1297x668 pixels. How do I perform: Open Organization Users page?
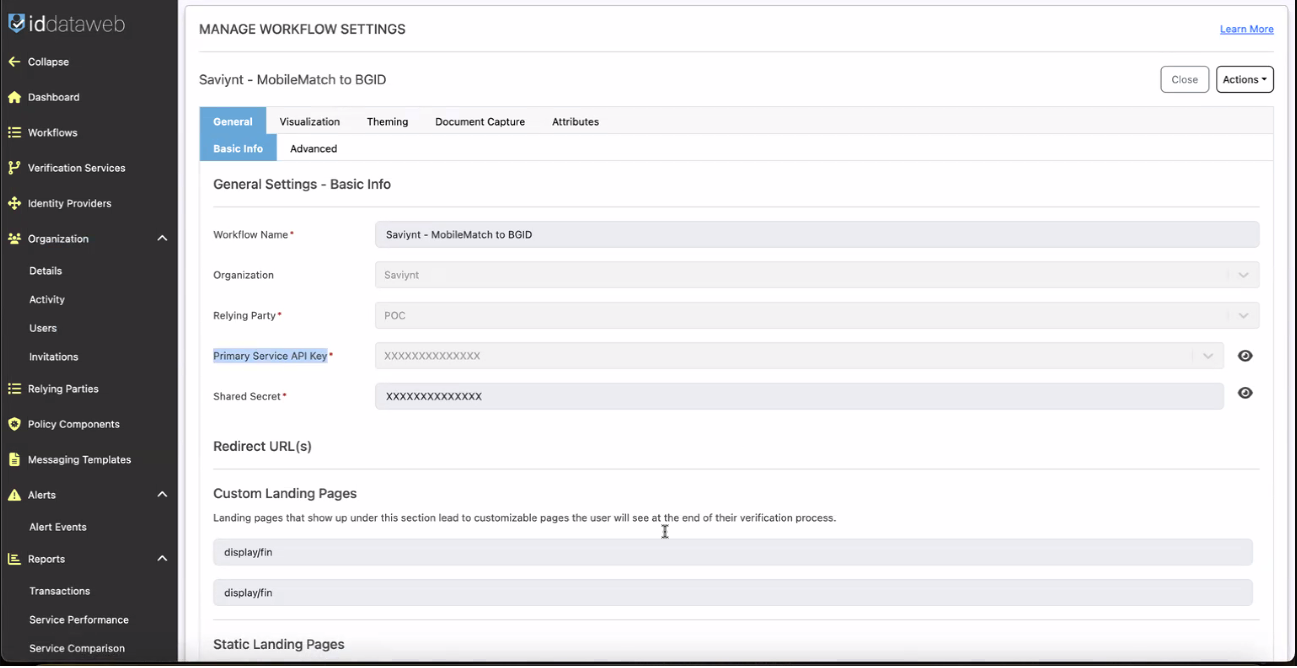(43, 328)
